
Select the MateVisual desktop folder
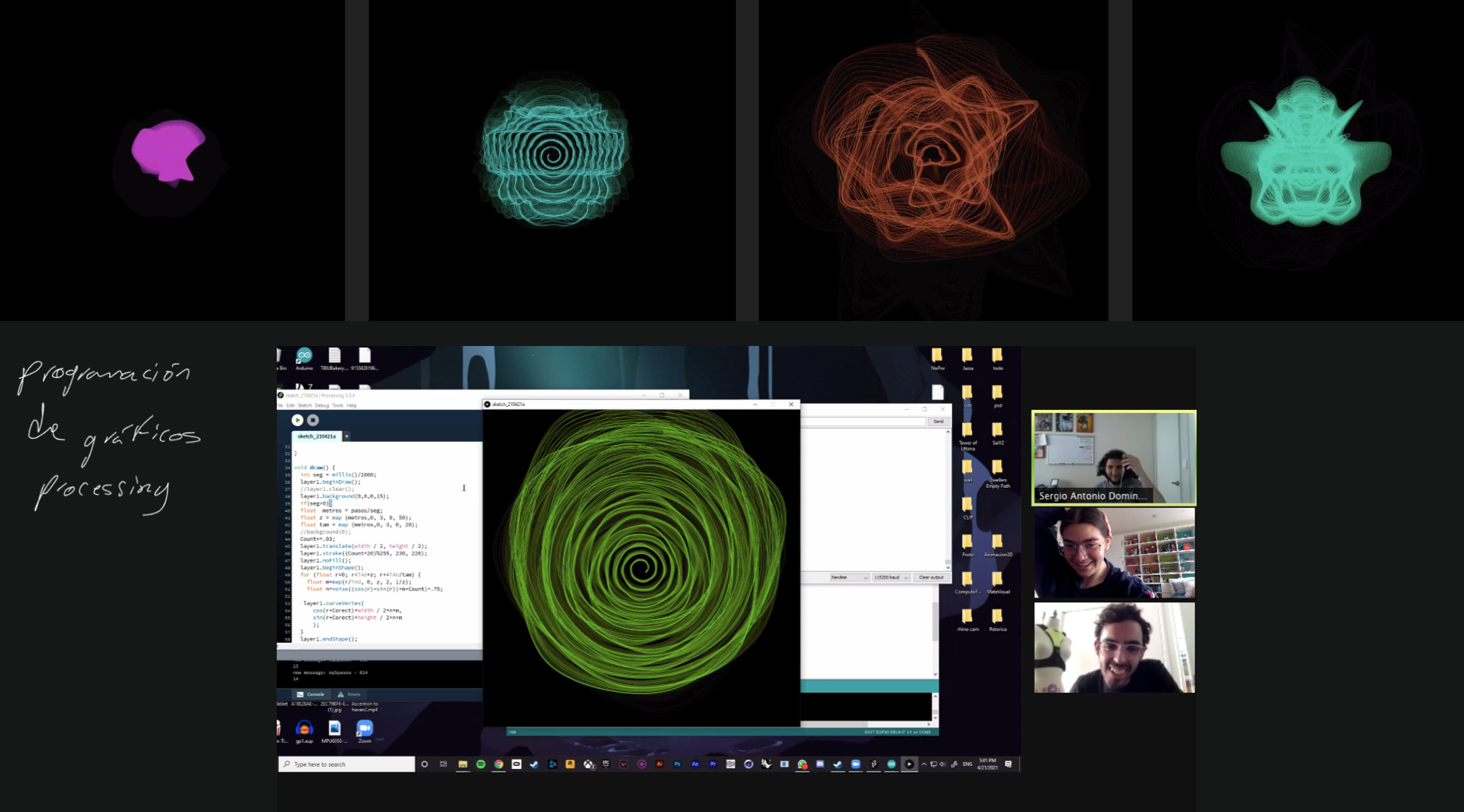[997, 583]
